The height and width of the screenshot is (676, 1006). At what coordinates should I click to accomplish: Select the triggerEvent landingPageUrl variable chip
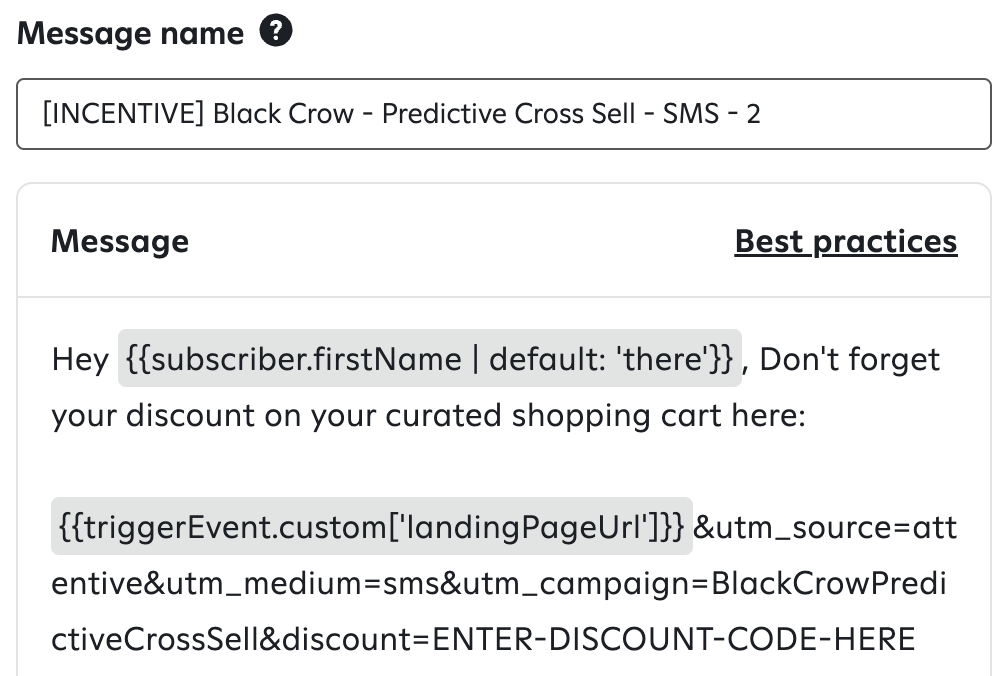click(371, 527)
